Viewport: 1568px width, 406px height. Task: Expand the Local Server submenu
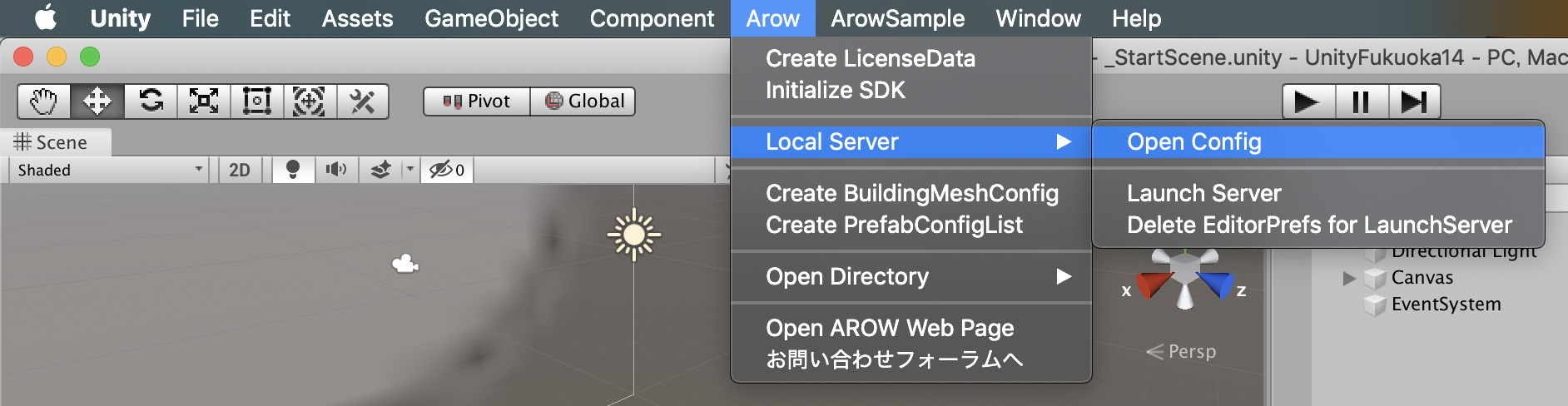coord(911,141)
